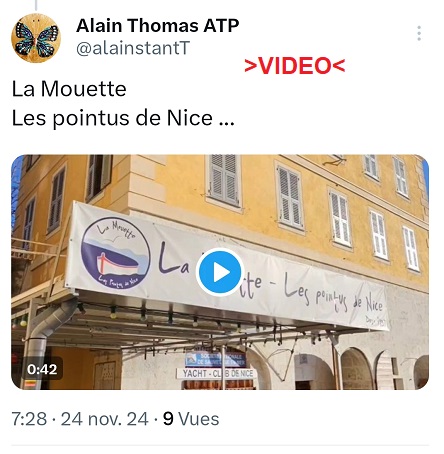Select the 0:42 duration badge
Image resolution: width=444 pixels, height=454 pixels.
point(42,369)
